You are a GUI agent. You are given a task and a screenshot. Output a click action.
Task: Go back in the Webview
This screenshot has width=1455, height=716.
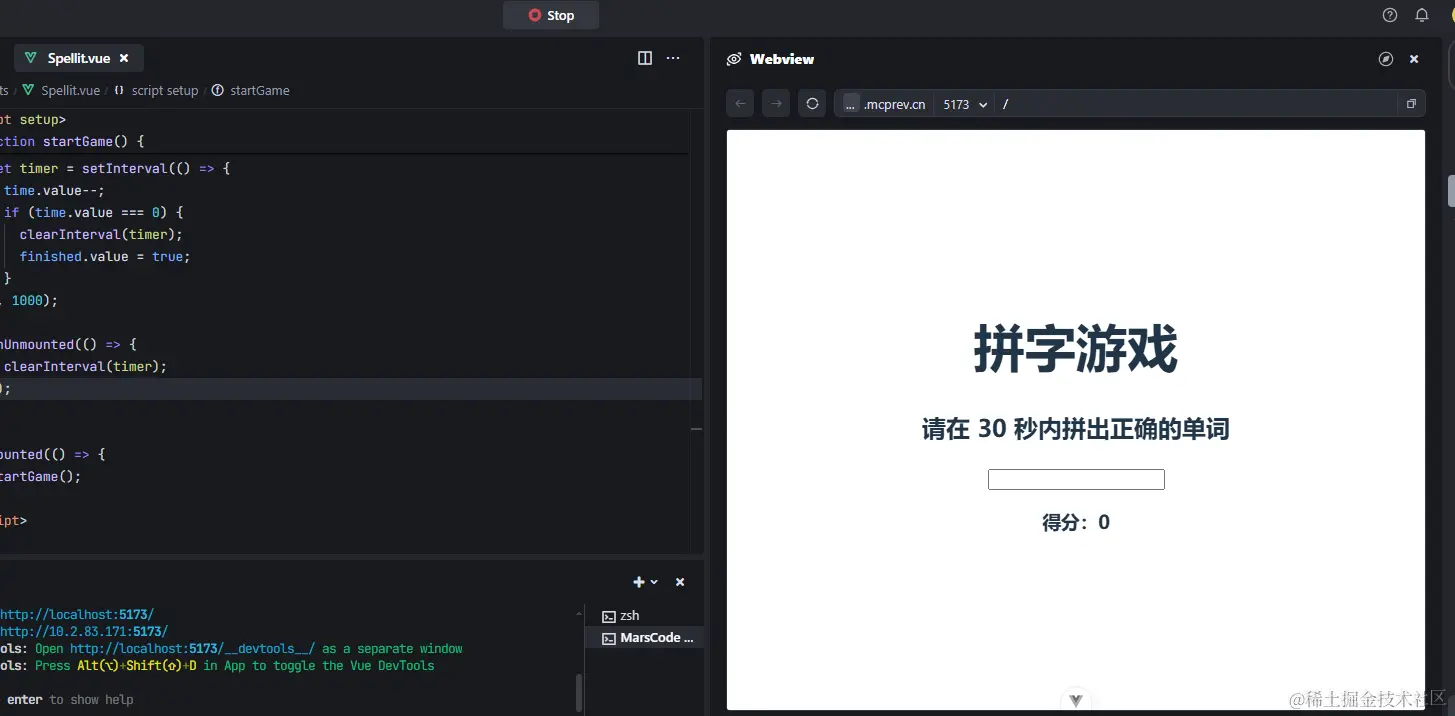click(740, 103)
